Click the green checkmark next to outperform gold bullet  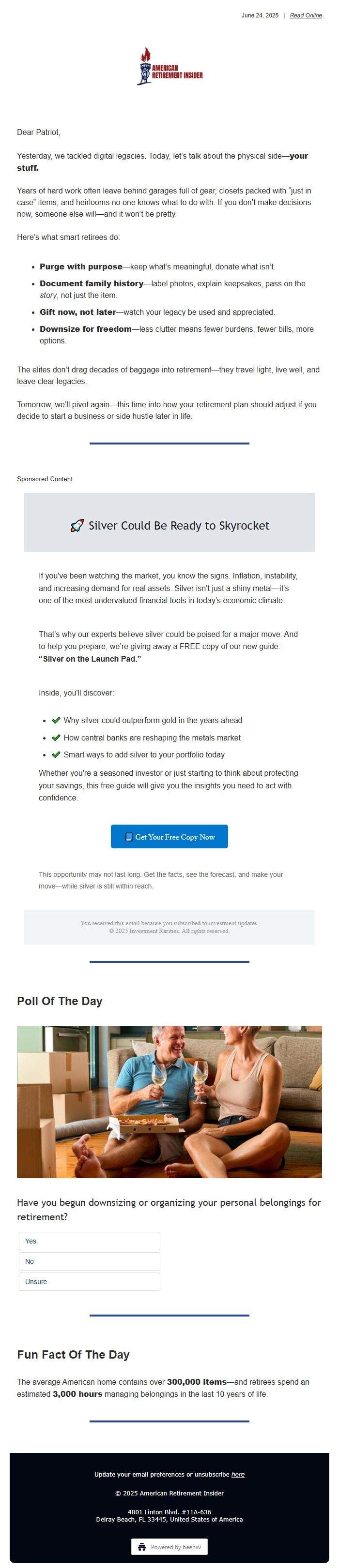tap(57, 720)
